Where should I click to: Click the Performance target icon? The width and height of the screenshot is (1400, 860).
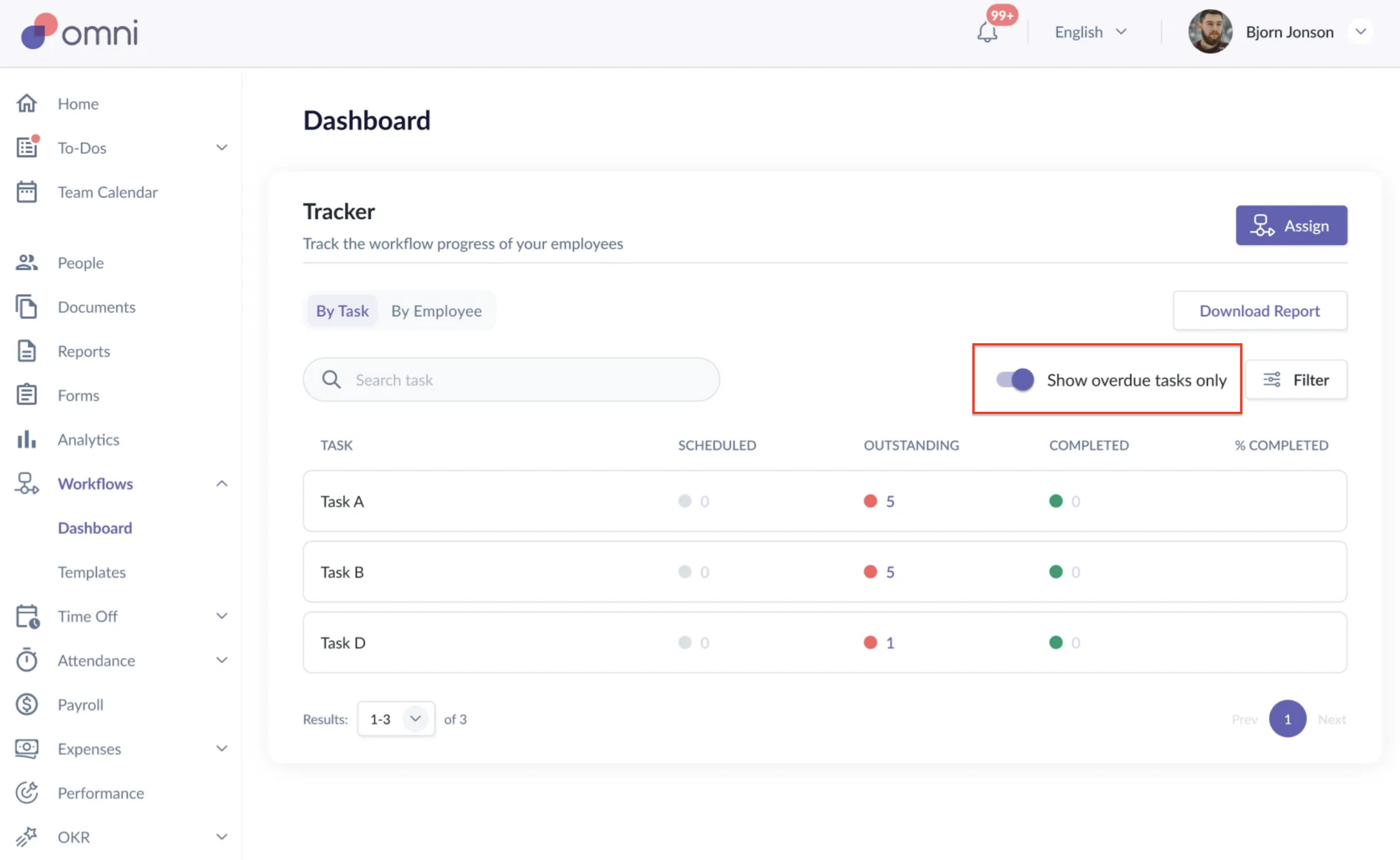[x=26, y=793]
